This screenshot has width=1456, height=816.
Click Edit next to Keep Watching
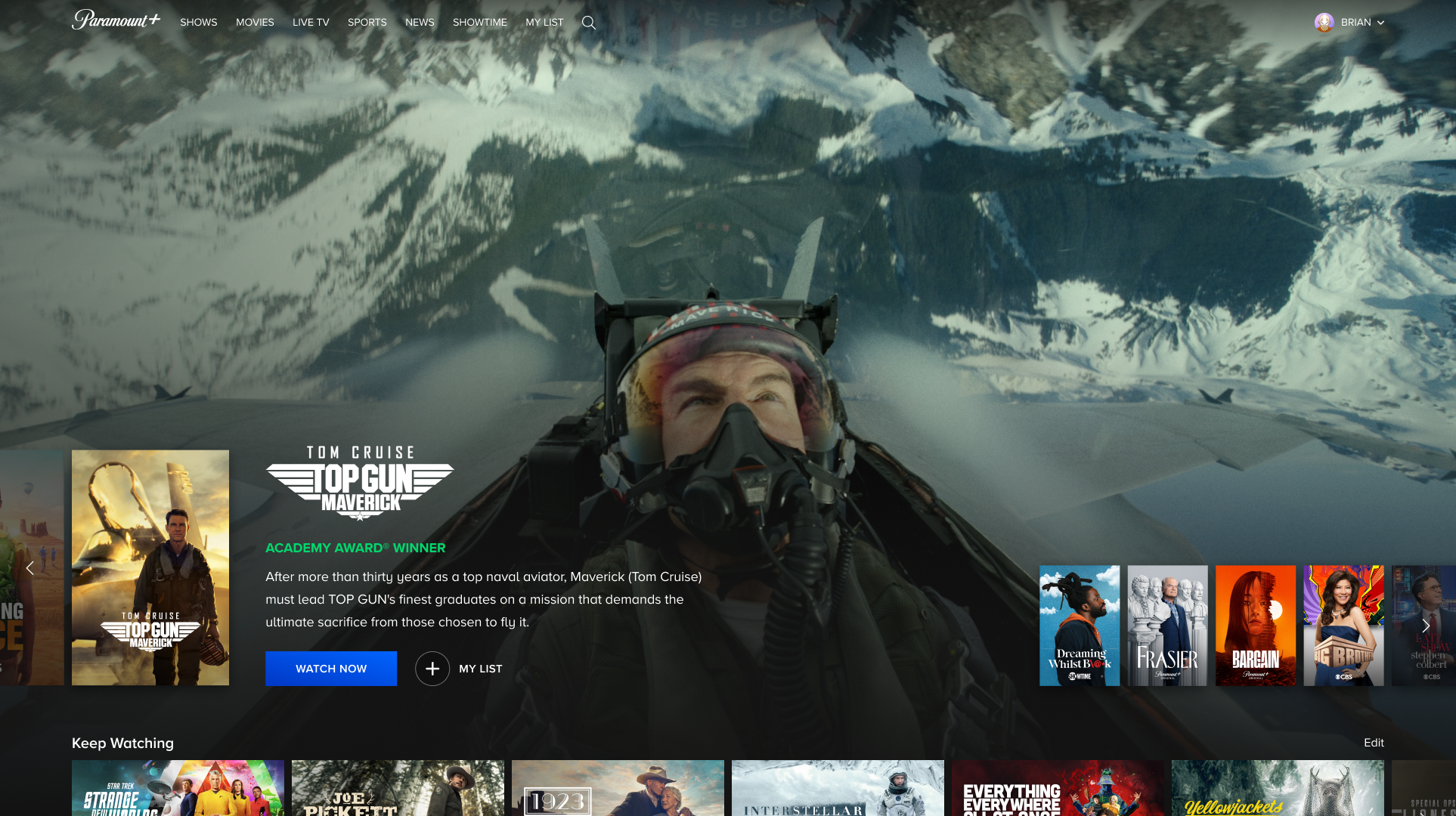[x=1374, y=743]
